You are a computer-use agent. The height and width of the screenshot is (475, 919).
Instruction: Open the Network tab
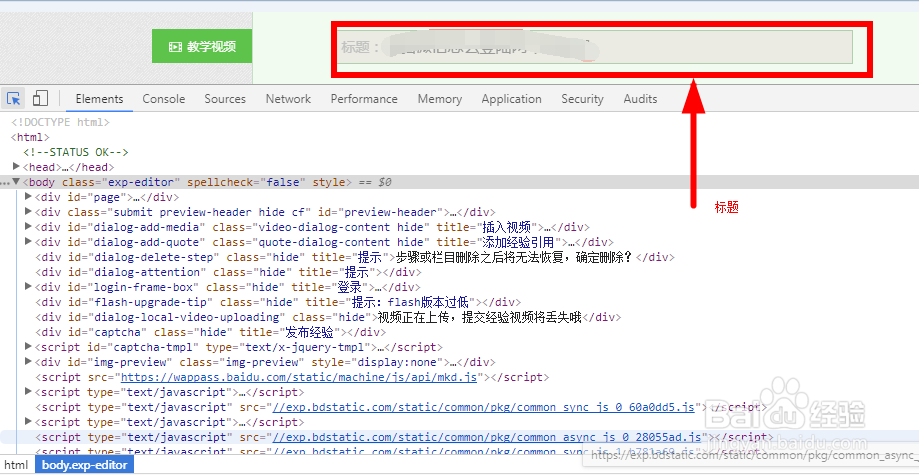pyautogui.click(x=288, y=99)
